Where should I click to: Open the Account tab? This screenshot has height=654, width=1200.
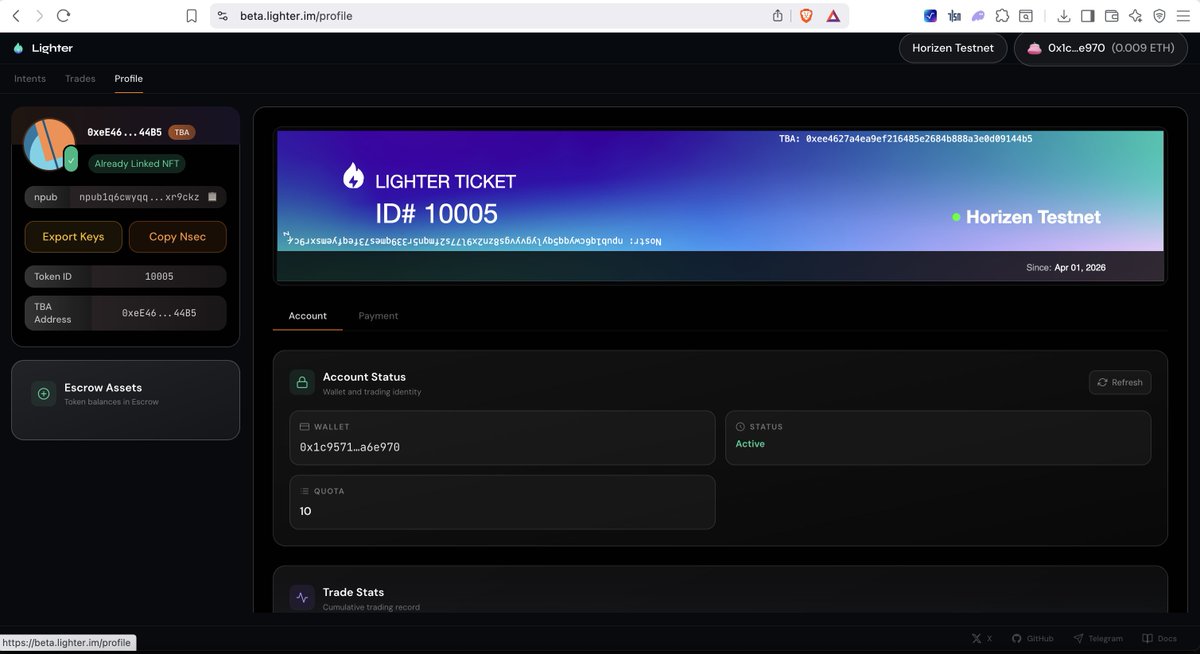pos(308,315)
